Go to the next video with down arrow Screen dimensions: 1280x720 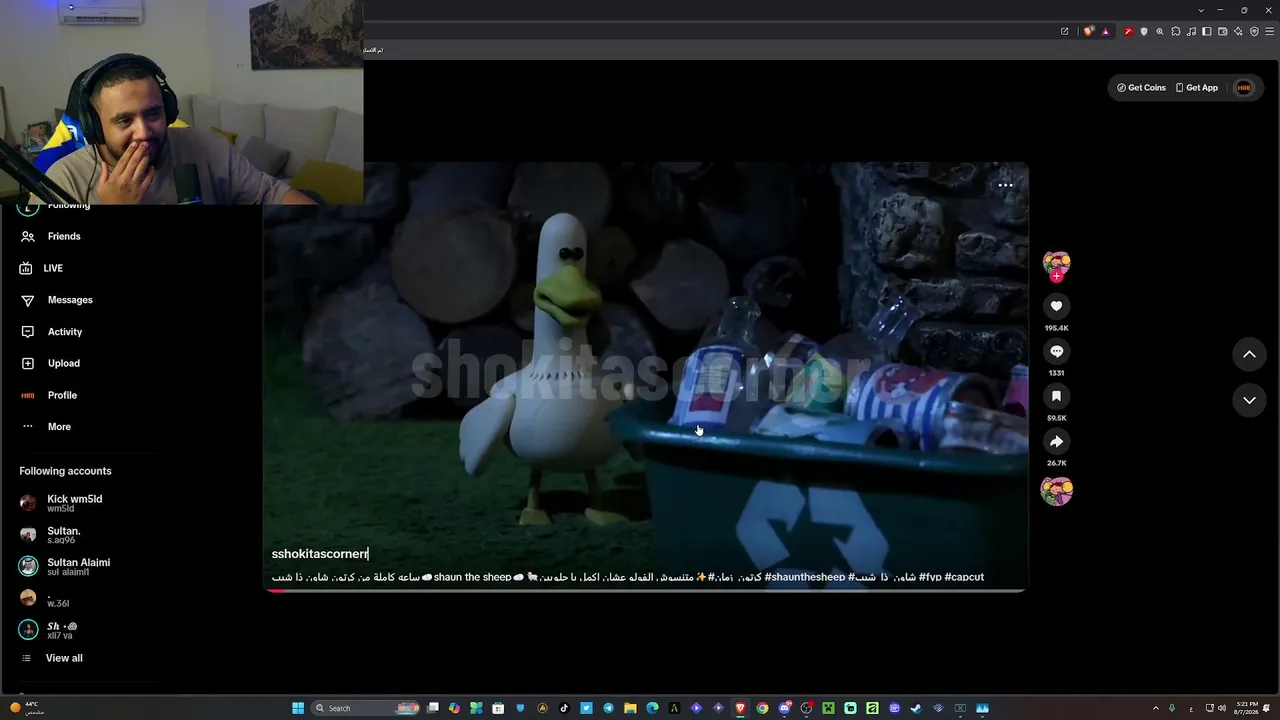[1249, 400]
